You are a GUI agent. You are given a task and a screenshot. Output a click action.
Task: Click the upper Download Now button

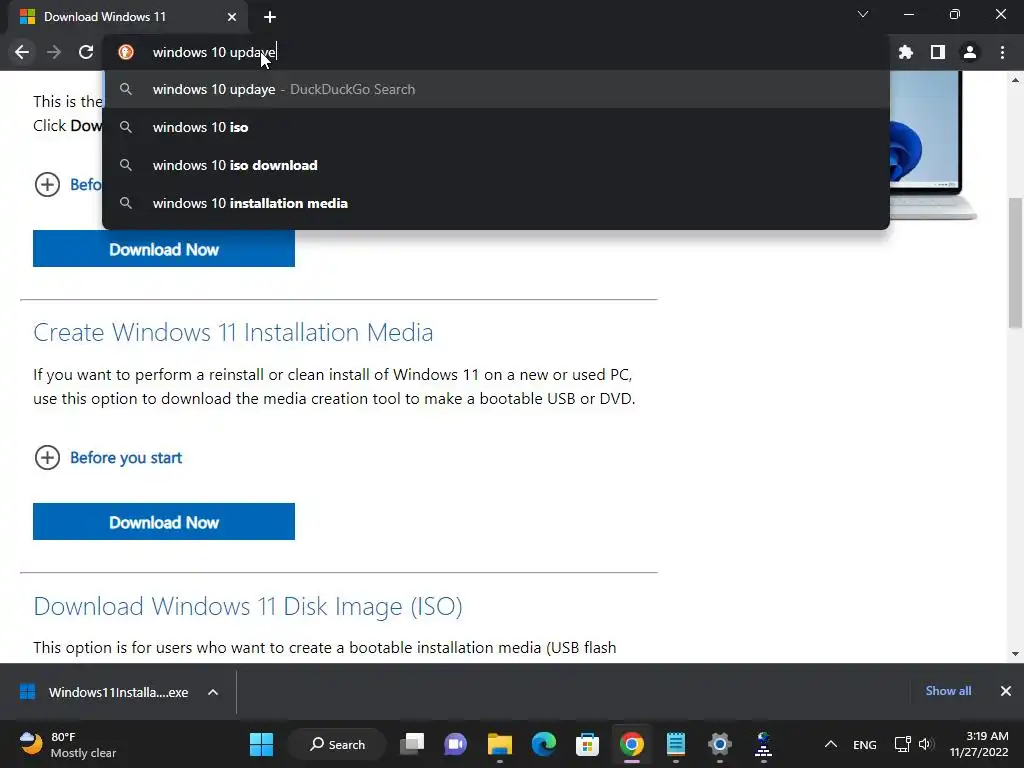pyautogui.click(x=164, y=249)
